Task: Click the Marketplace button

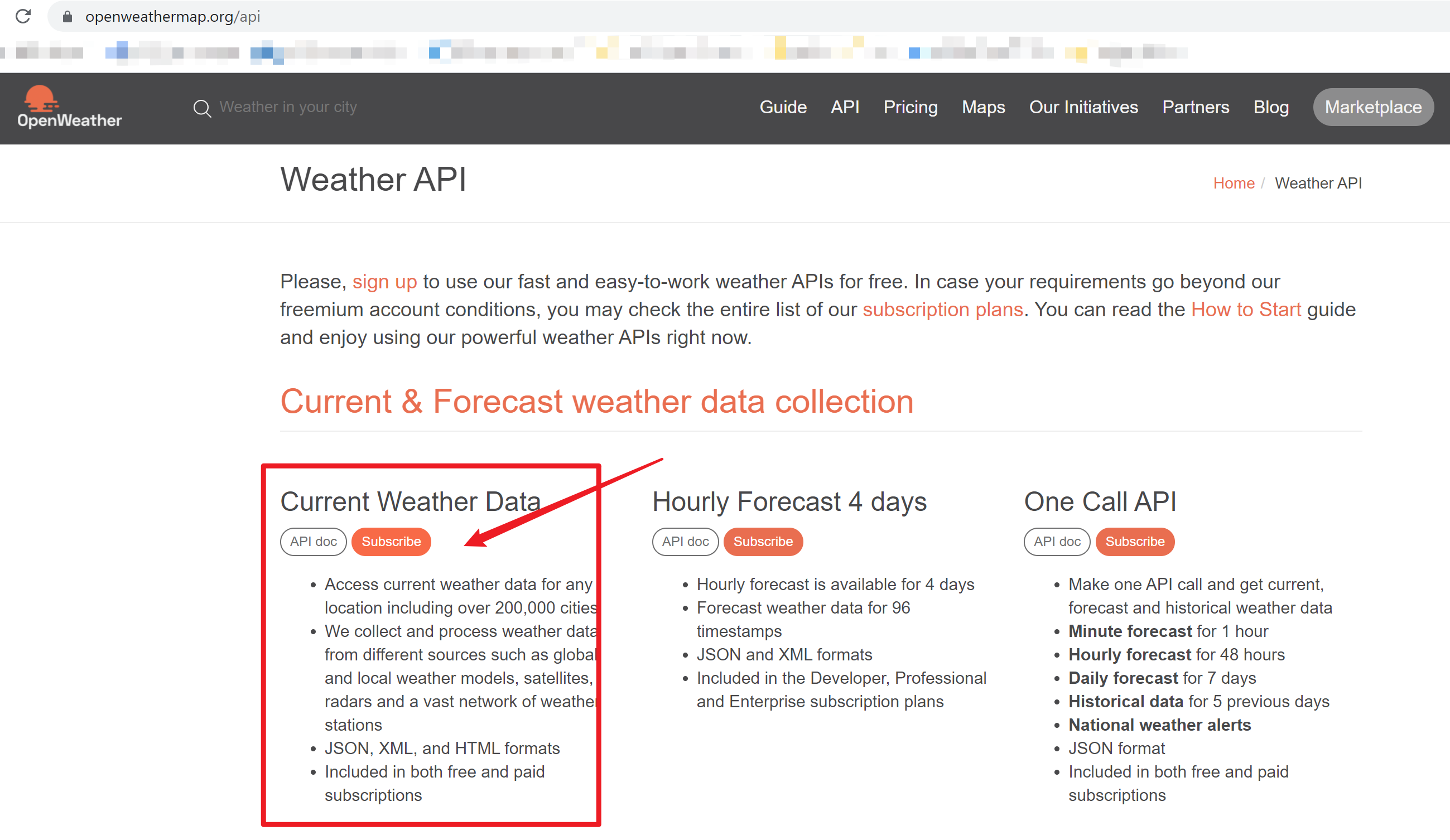Action: pos(1373,108)
